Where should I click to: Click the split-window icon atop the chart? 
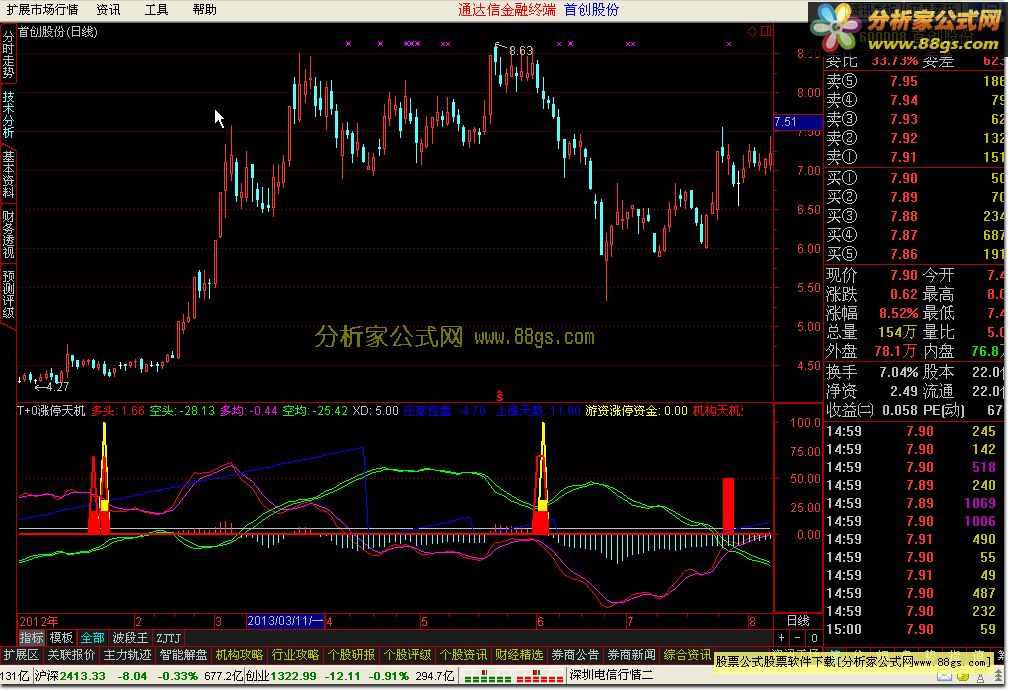click(x=766, y=31)
